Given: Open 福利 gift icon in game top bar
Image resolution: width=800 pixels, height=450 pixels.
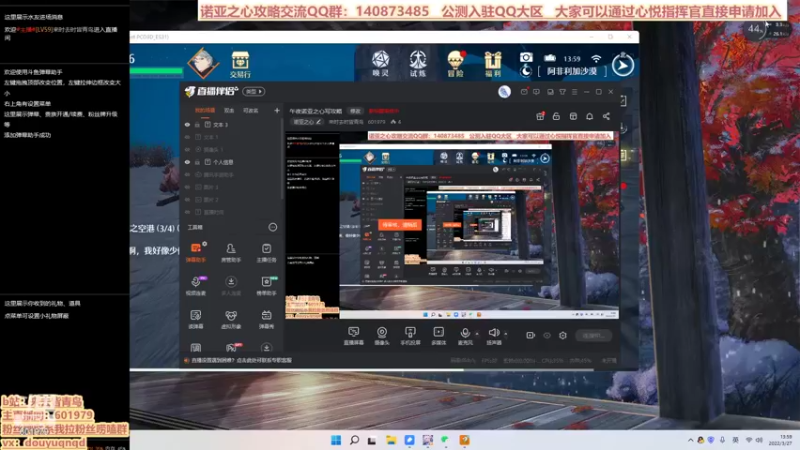Looking at the screenshot, I should tap(492, 64).
